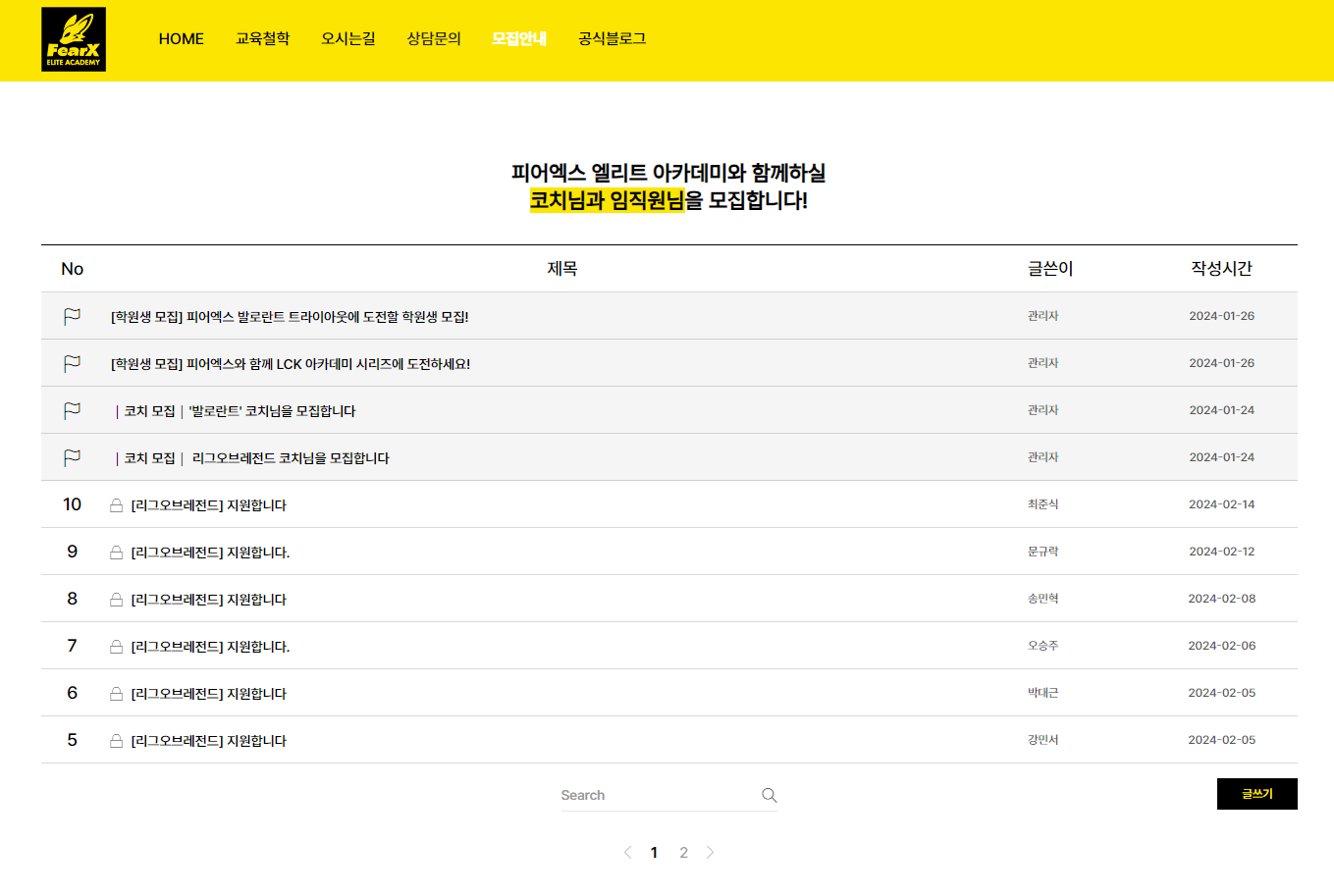Click the date 2024-02-12
This screenshot has width=1334, height=896.
pos(1222,552)
